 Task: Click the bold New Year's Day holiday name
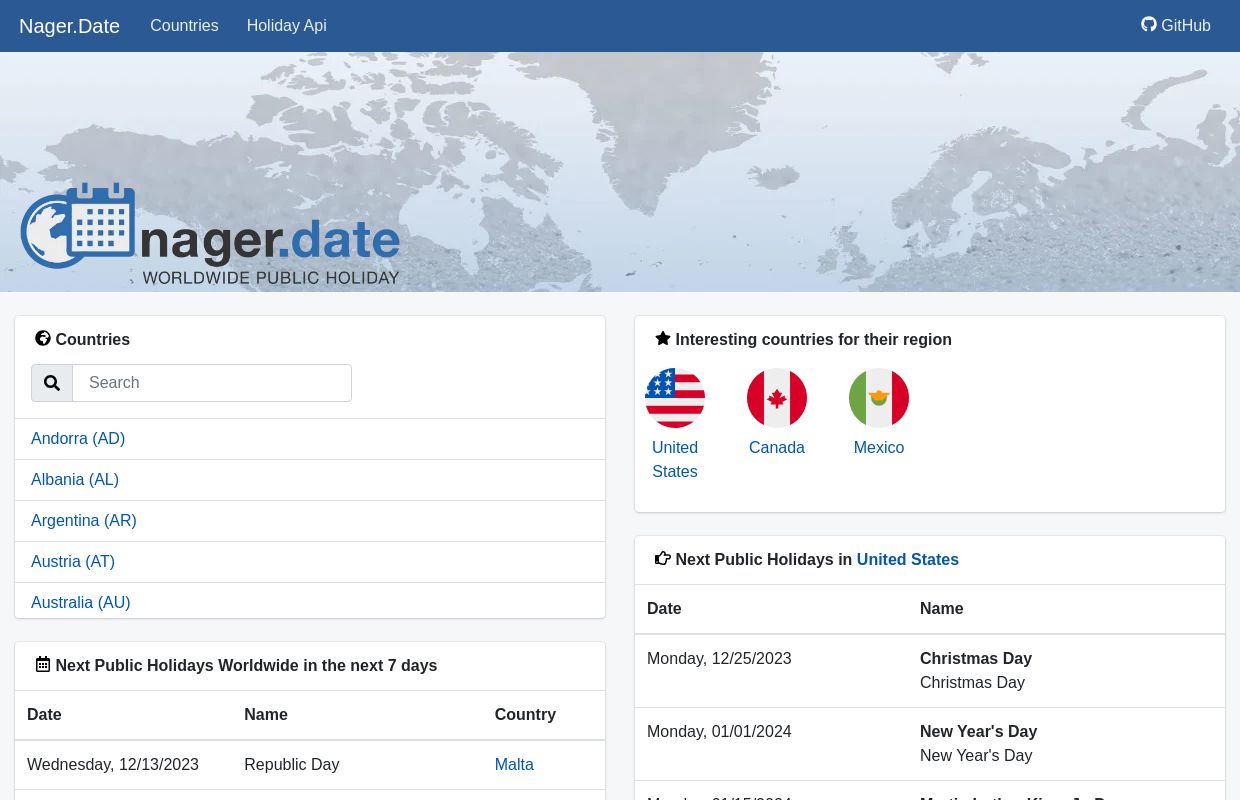(978, 732)
